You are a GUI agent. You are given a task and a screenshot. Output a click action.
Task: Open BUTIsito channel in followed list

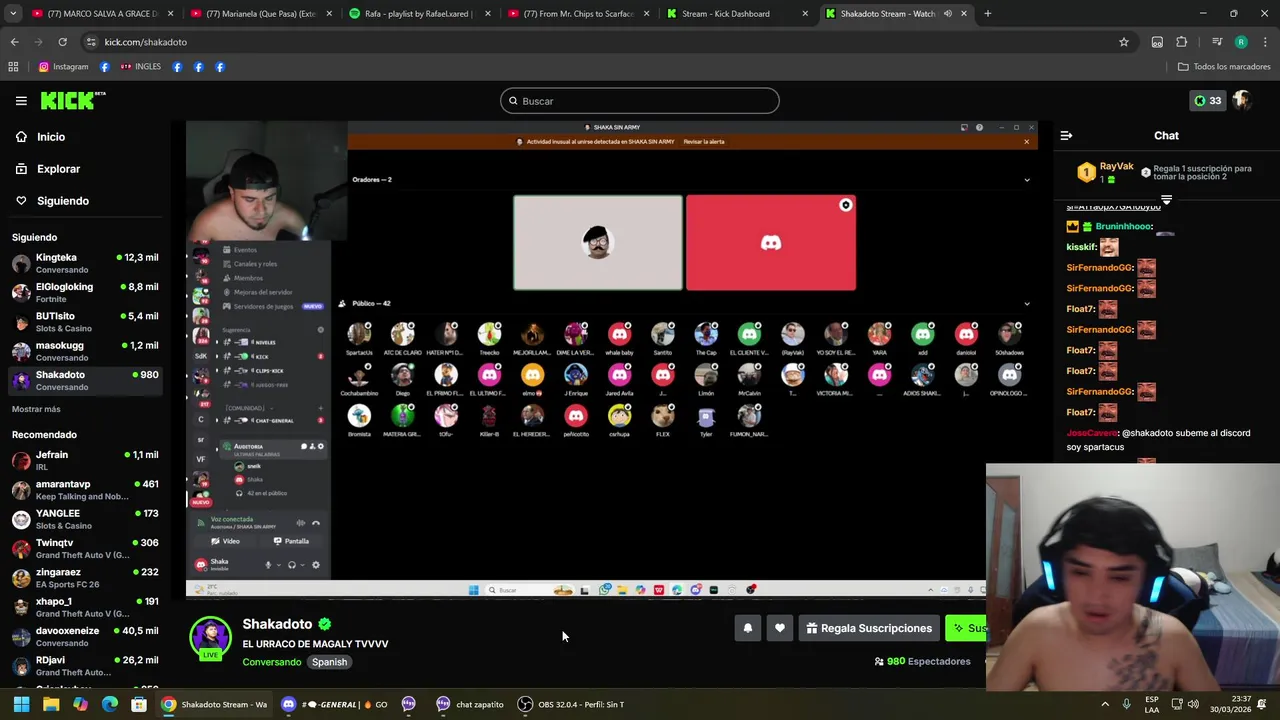point(84,321)
